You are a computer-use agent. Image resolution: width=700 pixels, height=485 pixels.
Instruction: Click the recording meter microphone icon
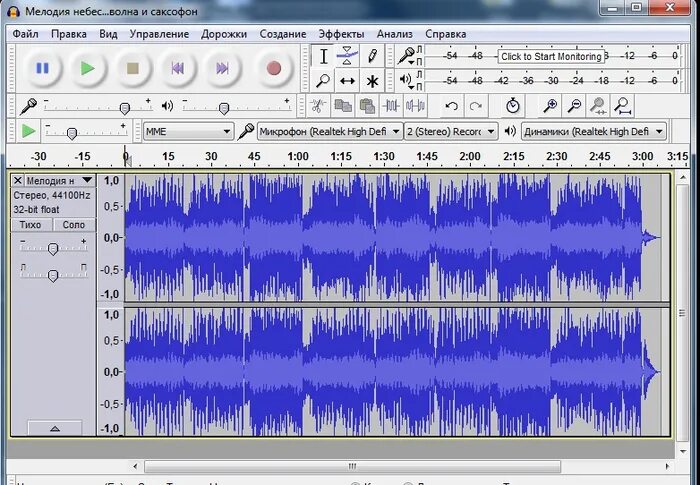406,56
